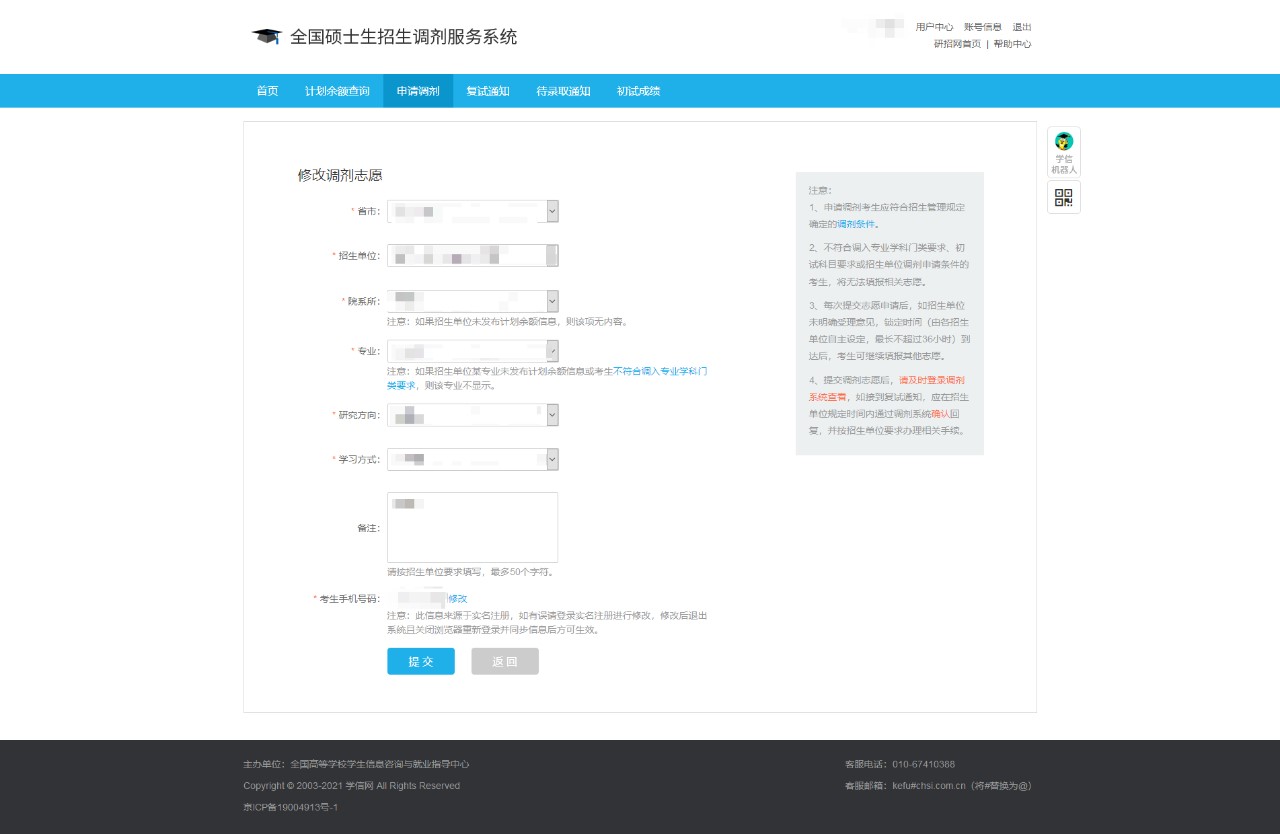Switch to 复试通知 tab
The image size is (1280, 834).
click(x=488, y=91)
